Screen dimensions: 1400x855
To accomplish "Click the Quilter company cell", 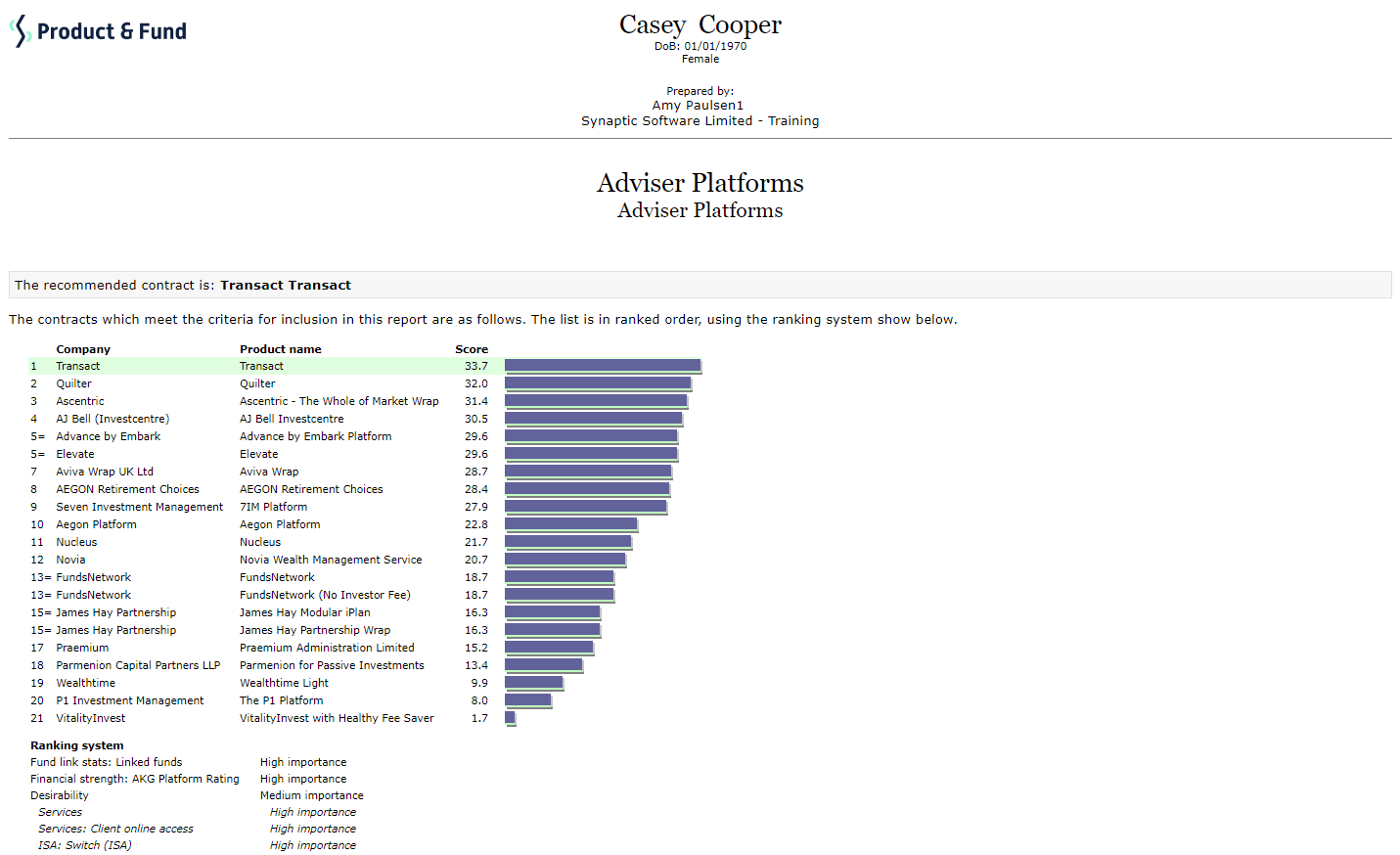I will pyautogui.click(x=73, y=383).
